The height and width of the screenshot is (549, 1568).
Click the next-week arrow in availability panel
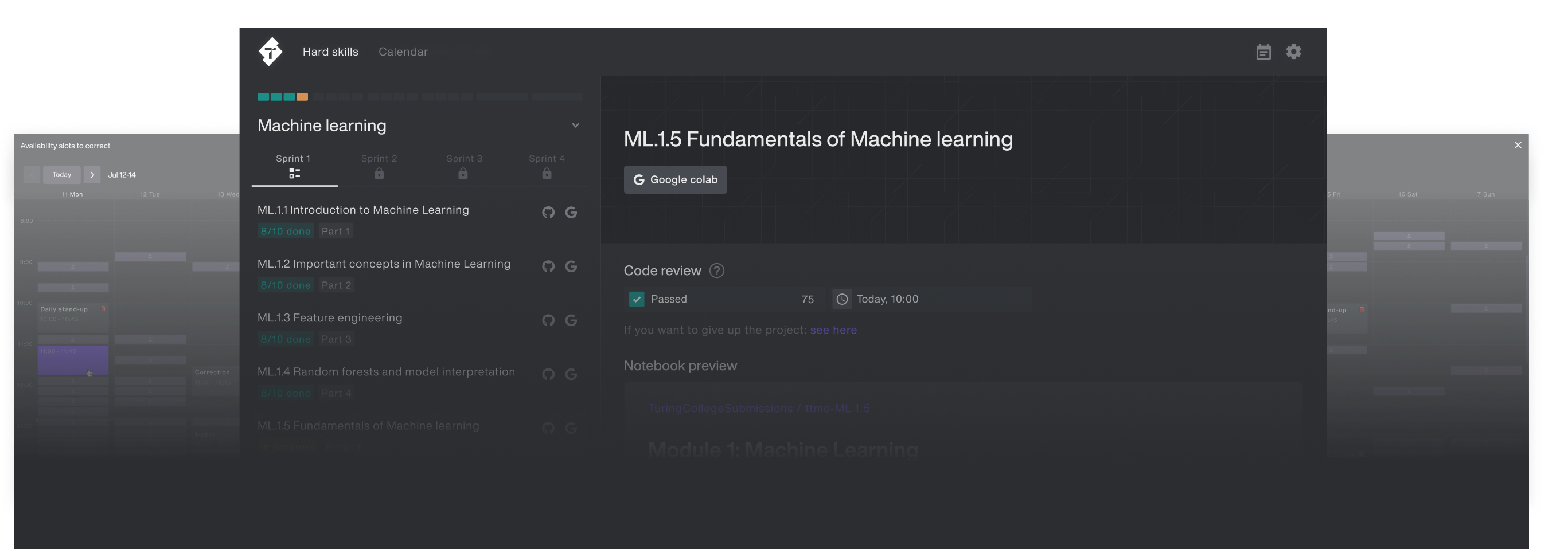click(x=92, y=174)
